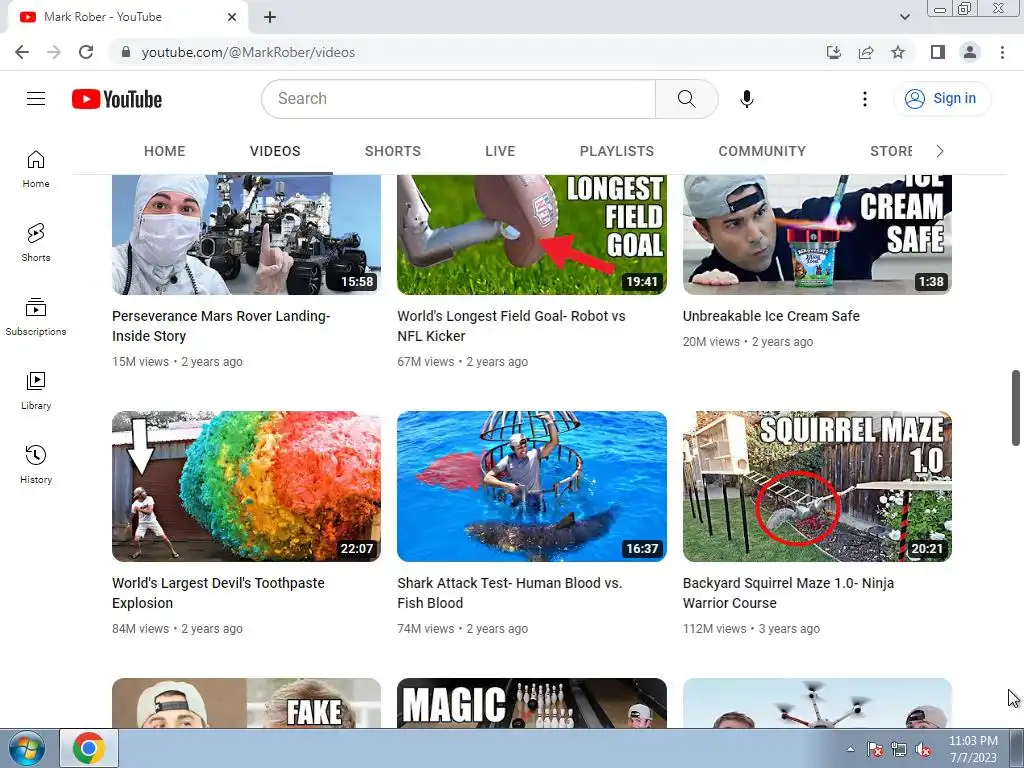Play the shark cage thumbnail

point(532,486)
